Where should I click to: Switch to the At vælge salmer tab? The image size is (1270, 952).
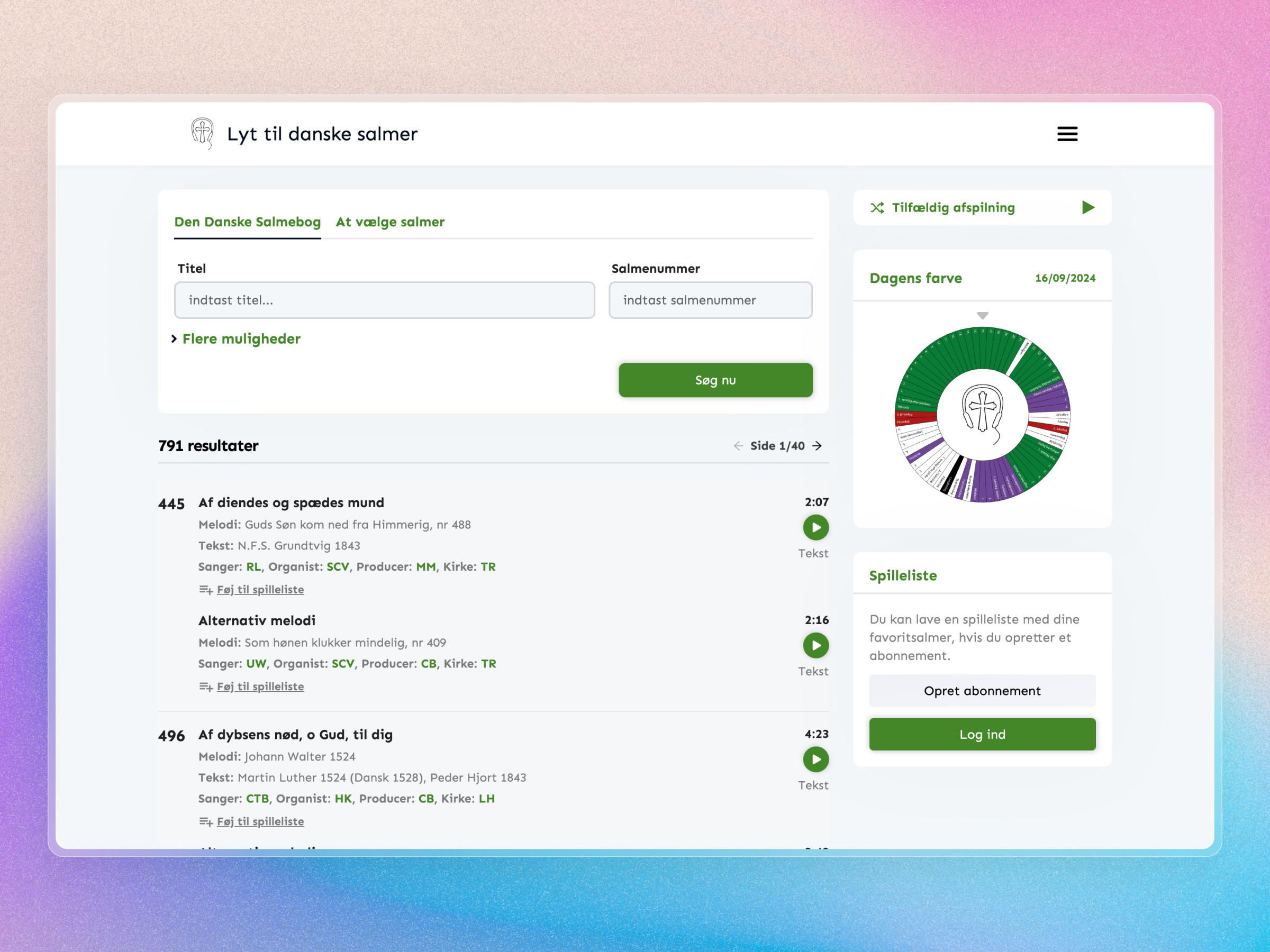[389, 222]
